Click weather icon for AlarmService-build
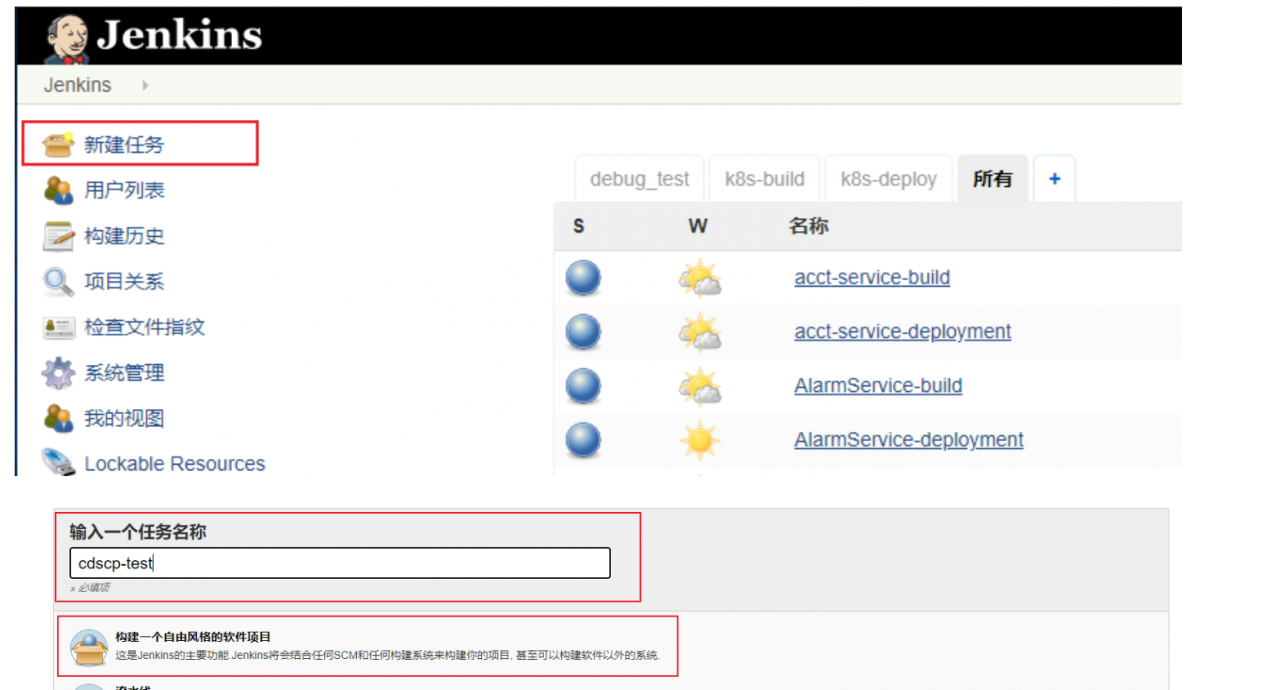Screen dimensions: 1280x690 (700, 387)
